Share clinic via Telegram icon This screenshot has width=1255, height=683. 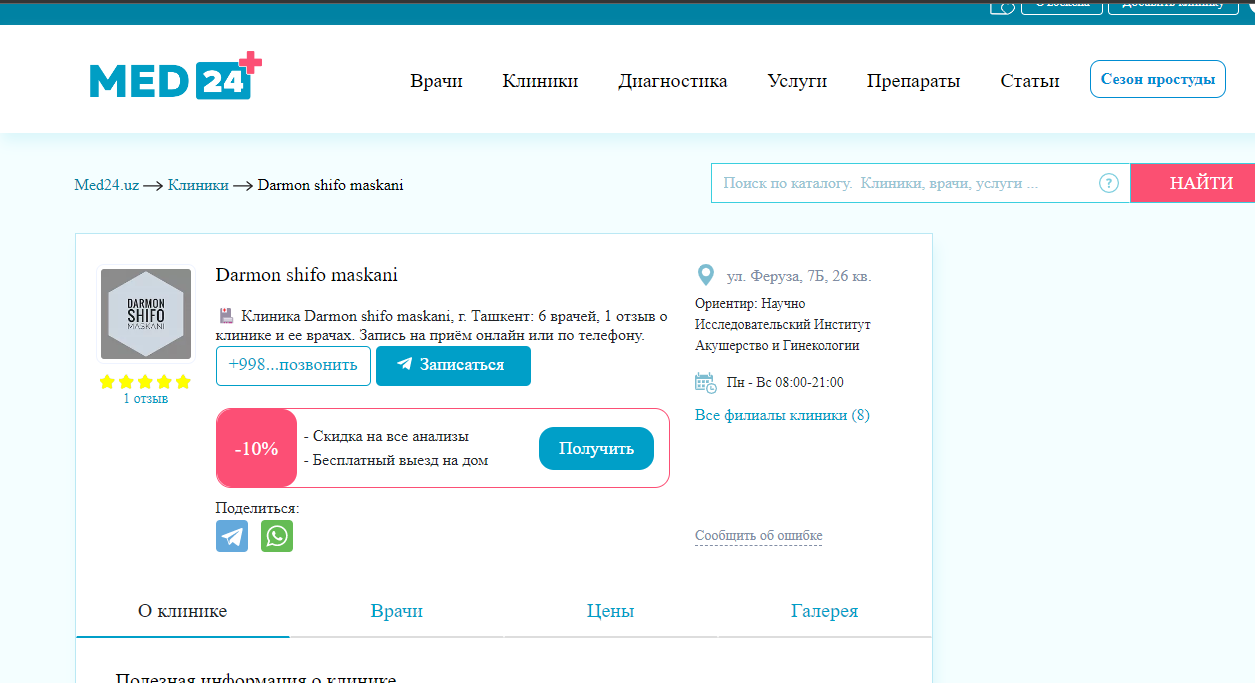232,536
